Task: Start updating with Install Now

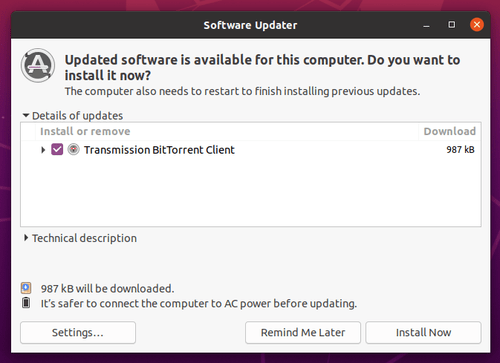Action: click(423, 332)
